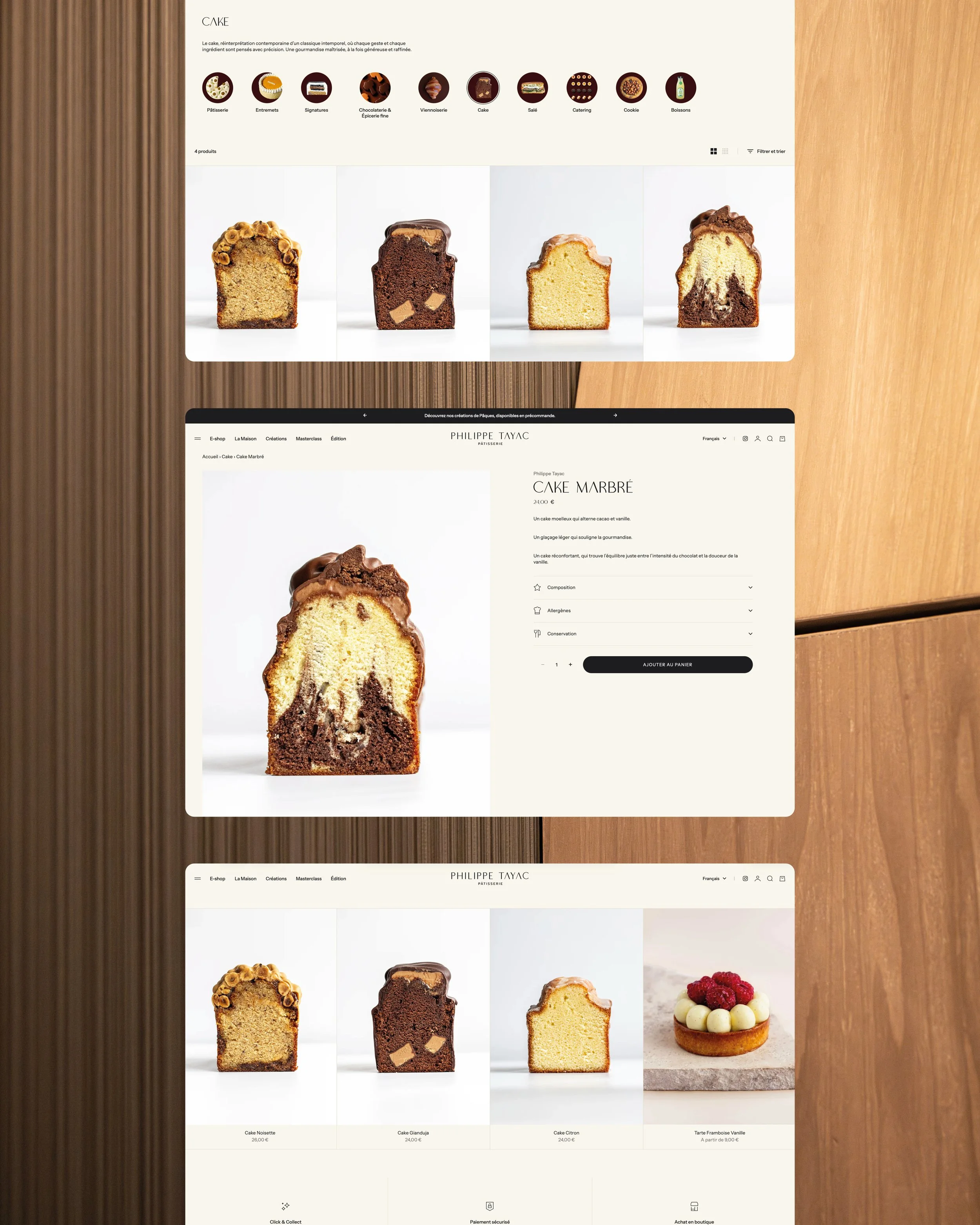Open cart icon on product page header

coord(782,439)
